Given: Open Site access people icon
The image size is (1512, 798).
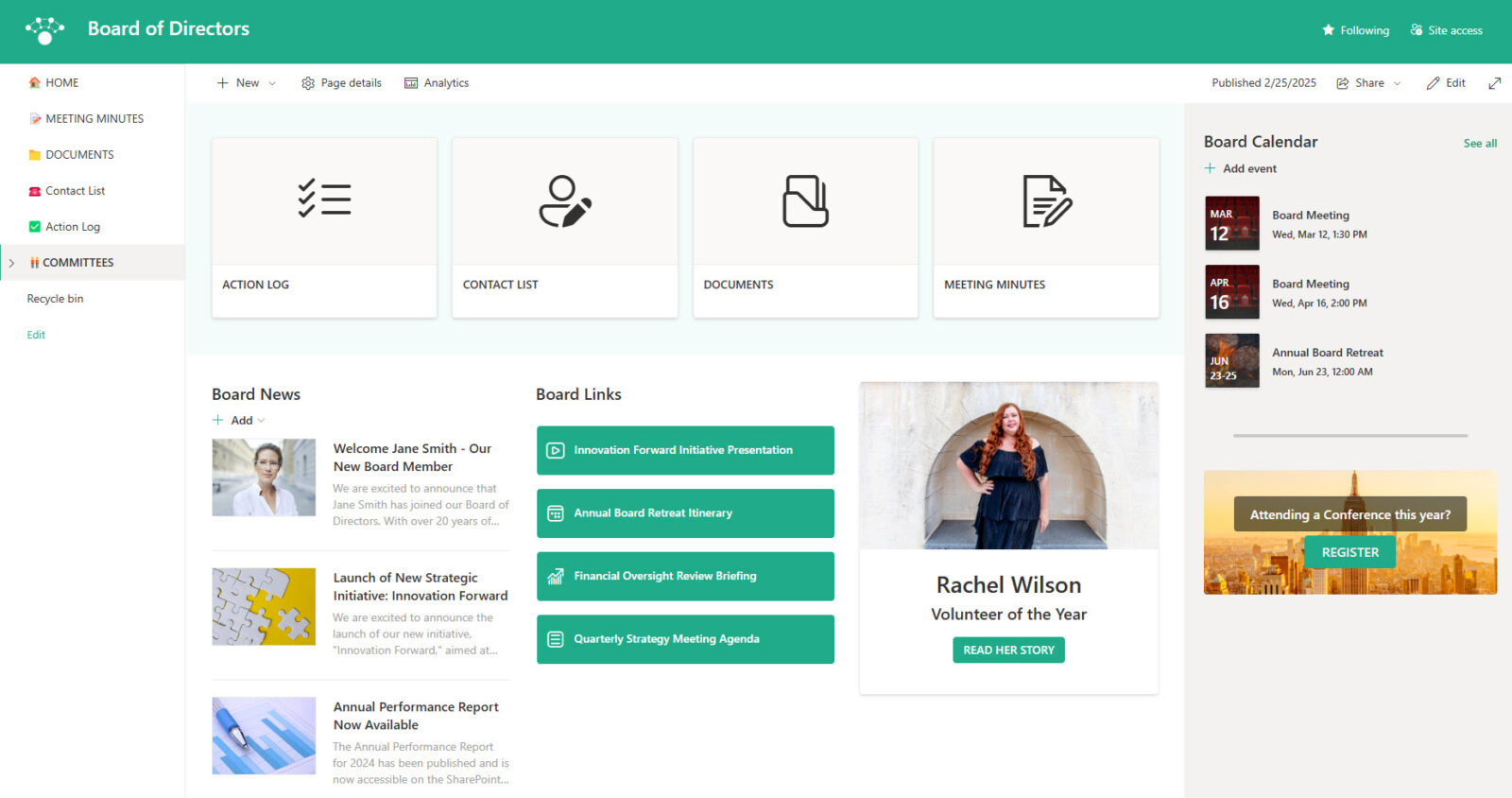Looking at the screenshot, I should (1416, 30).
